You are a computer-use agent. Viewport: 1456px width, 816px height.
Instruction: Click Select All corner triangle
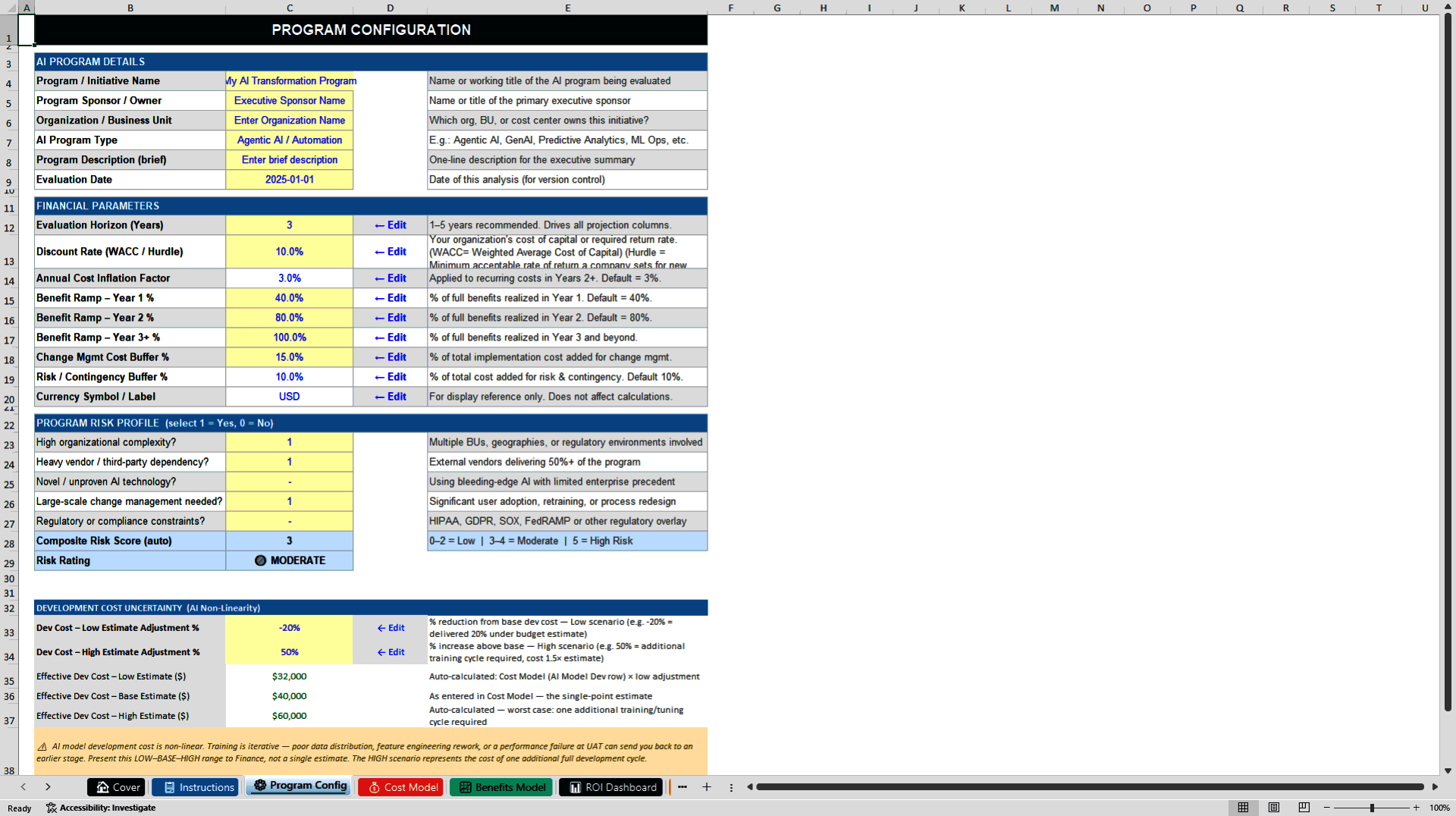9,8
